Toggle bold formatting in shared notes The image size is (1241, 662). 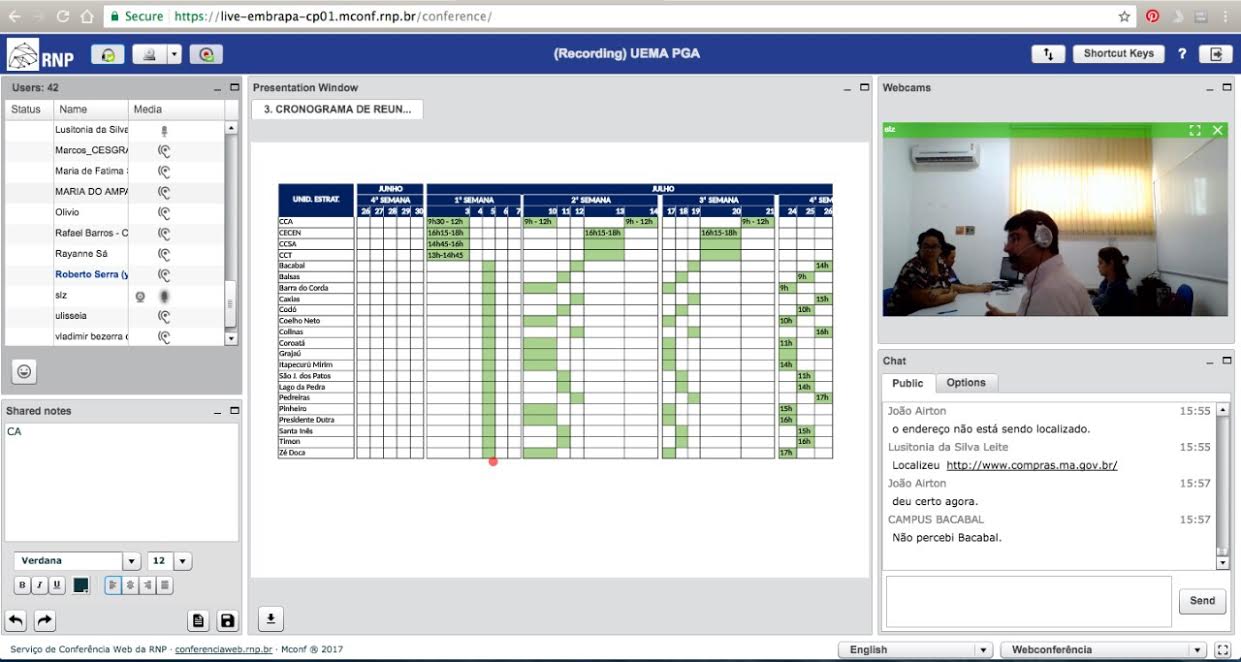(x=22, y=586)
